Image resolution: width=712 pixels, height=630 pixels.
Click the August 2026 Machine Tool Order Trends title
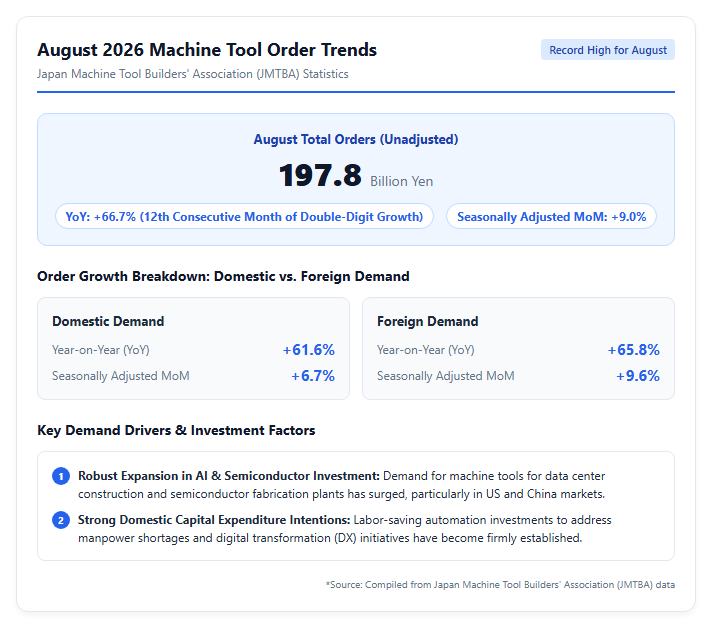pyautogui.click(x=207, y=50)
